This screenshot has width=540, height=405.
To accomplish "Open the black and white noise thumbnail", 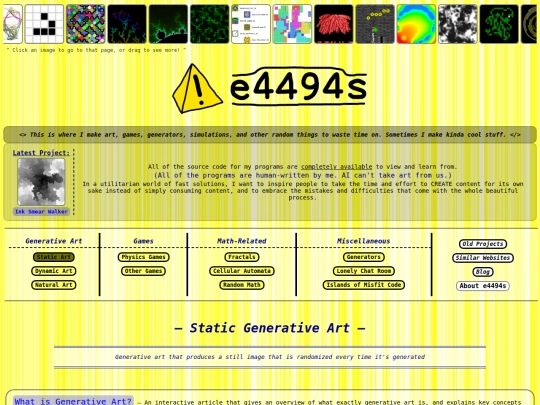I will (x=457, y=24).
